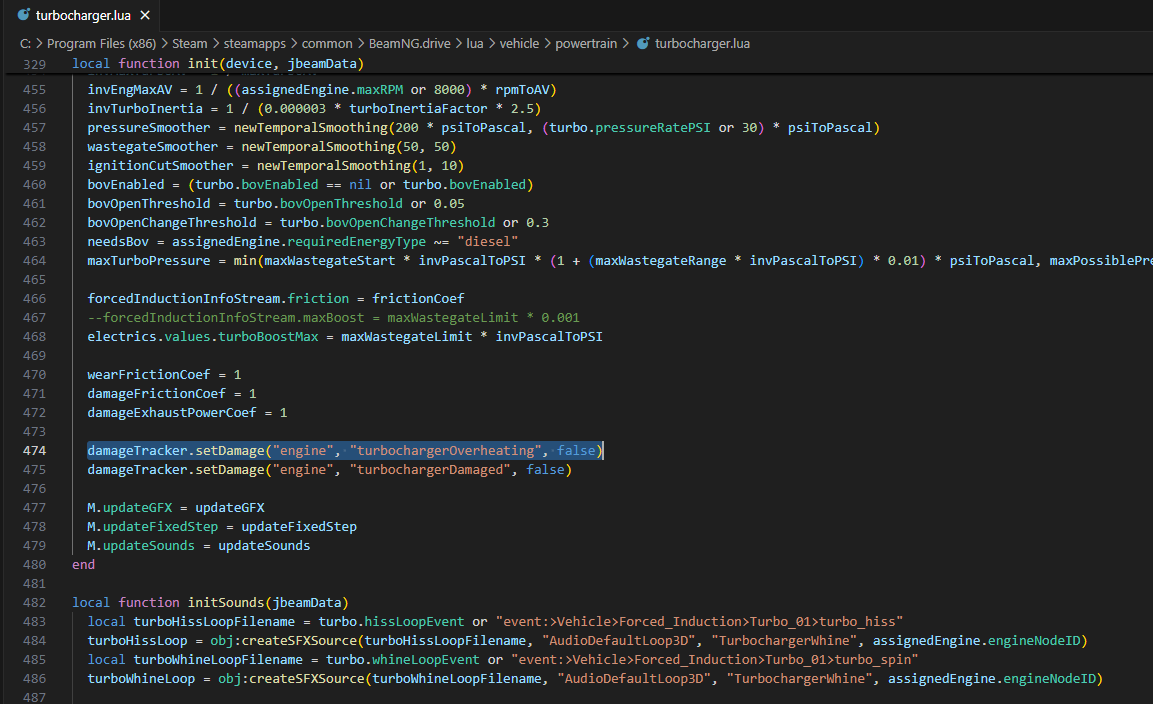The width and height of the screenshot is (1153, 704).
Task: Click 'bovOpenThreshold' at start of line 461
Action: pyautogui.click(x=149, y=203)
